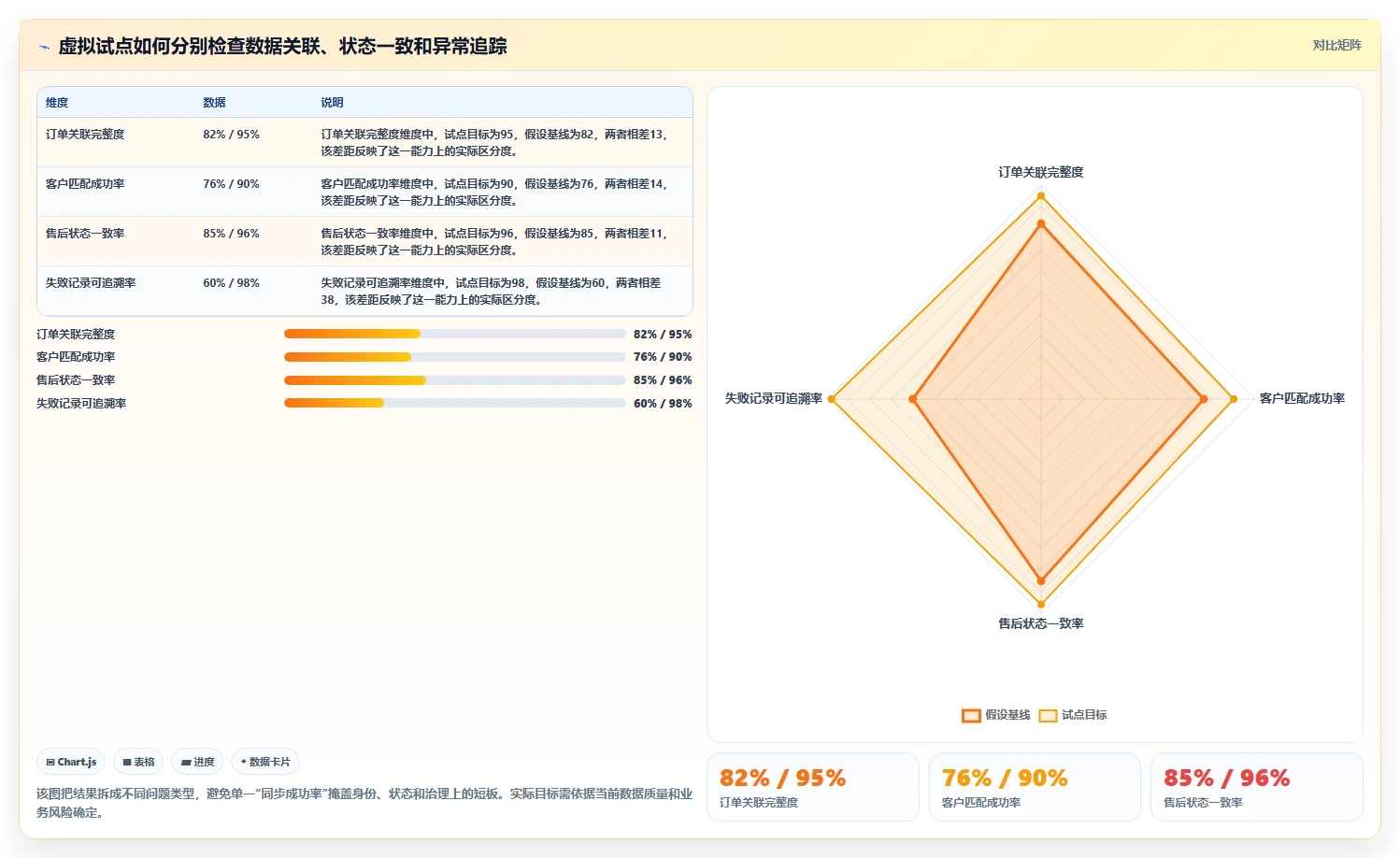Click the blue lightning icon before the title
This screenshot has height=858, width=1400.
(44, 46)
